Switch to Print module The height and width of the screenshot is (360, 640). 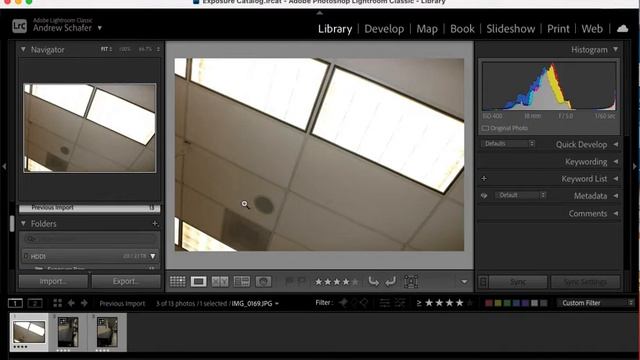(x=558, y=29)
